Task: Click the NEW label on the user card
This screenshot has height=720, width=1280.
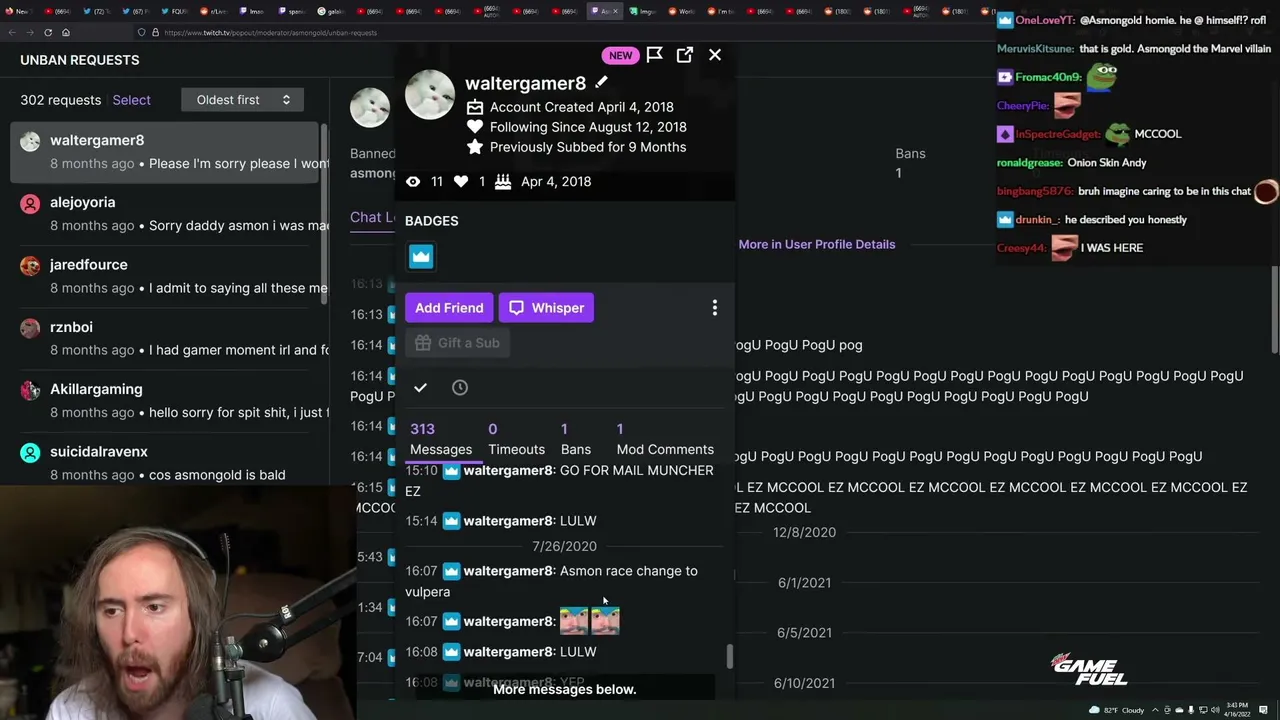Action: (620, 55)
